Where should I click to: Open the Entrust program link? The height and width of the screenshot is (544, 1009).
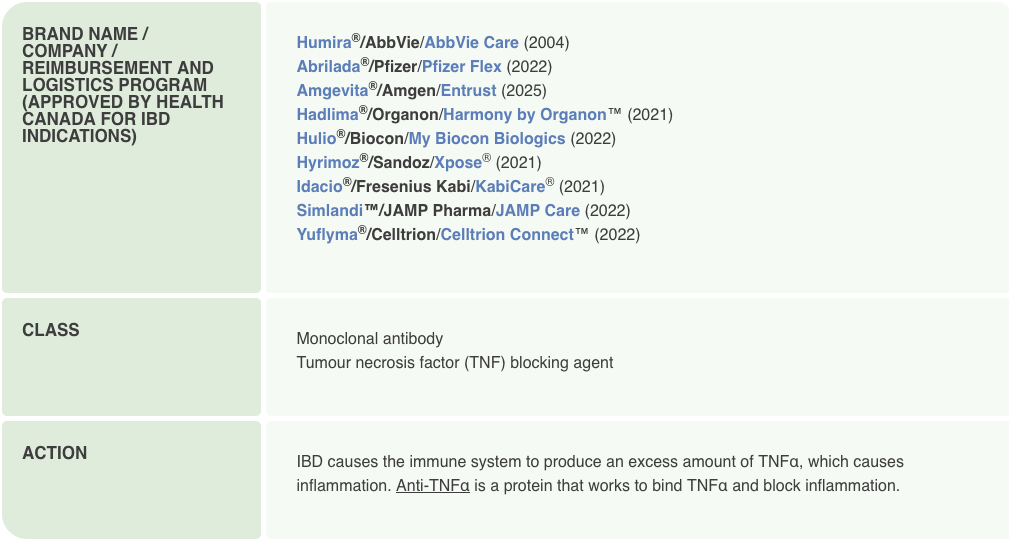[x=468, y=91]
